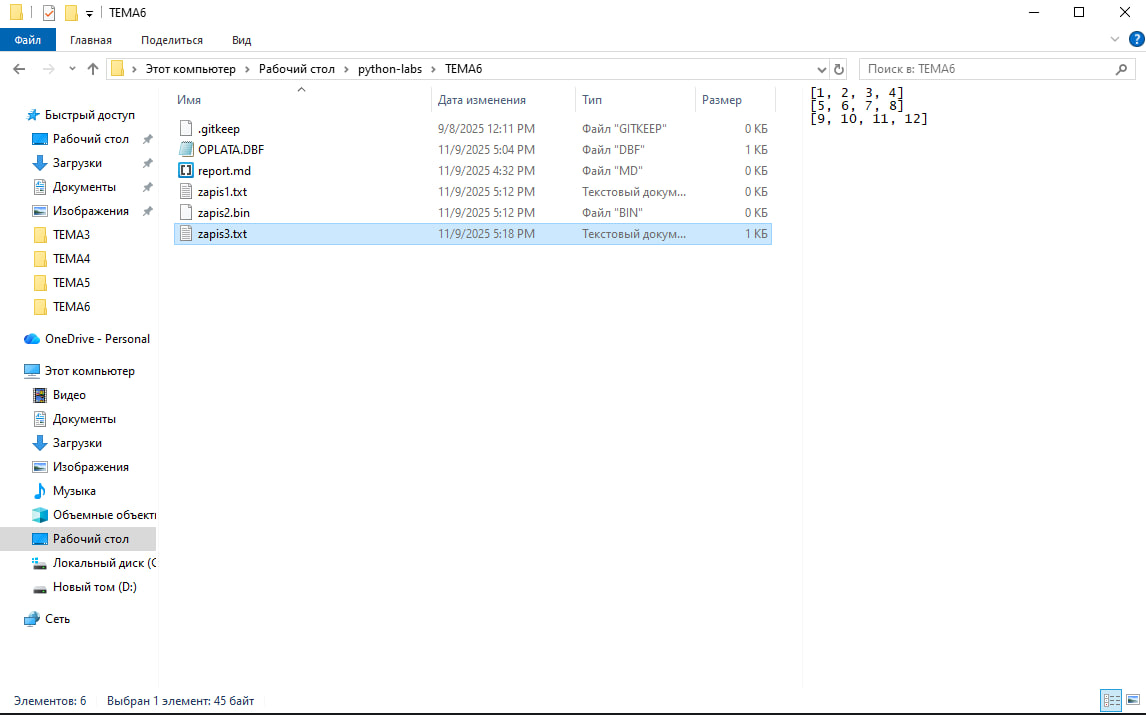Click the Up one level arrow

[x=93, y=69]
